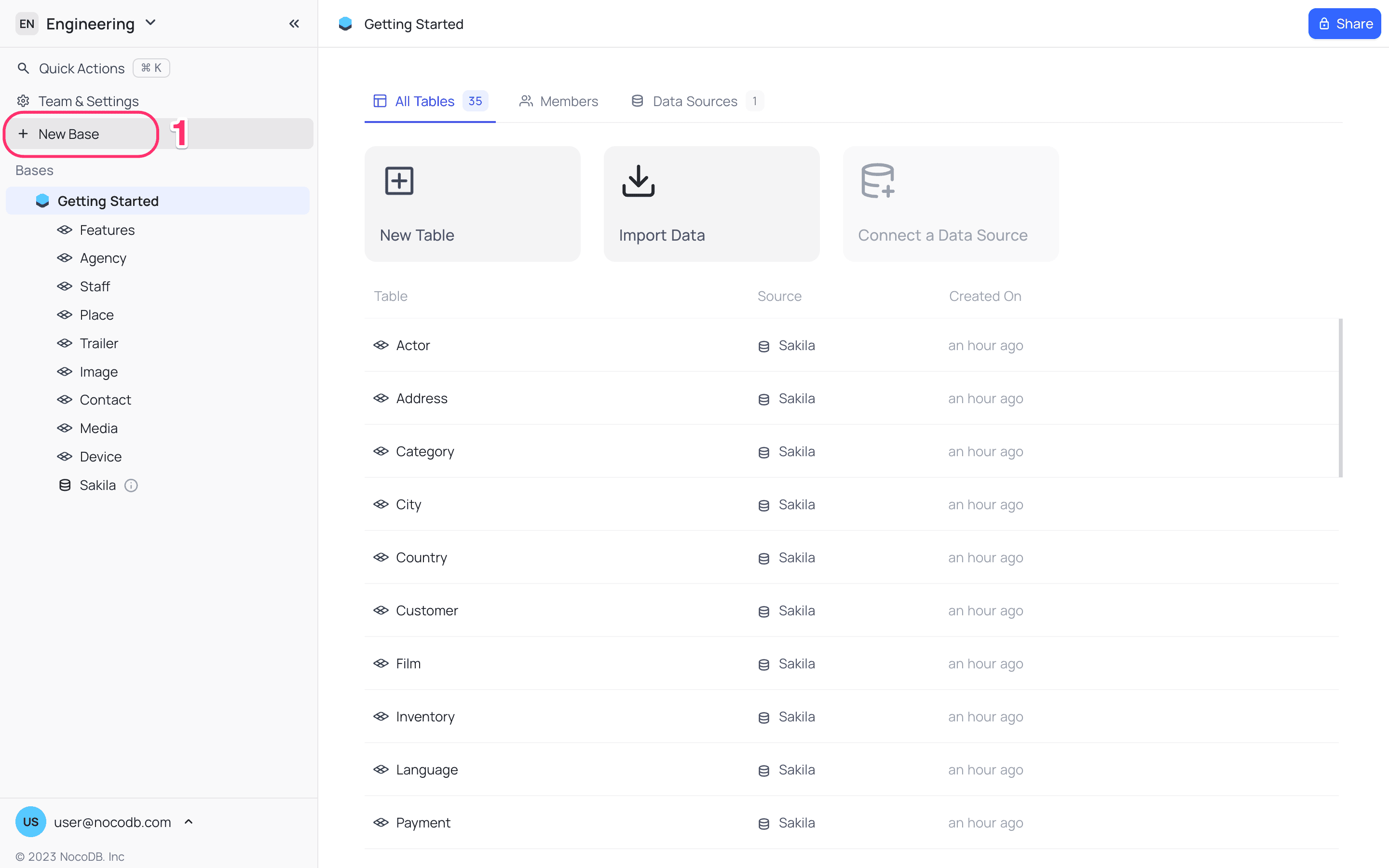Screen dimensions: 1389x868
Task: Open the Category table row
Action: [x=852, y=451]
